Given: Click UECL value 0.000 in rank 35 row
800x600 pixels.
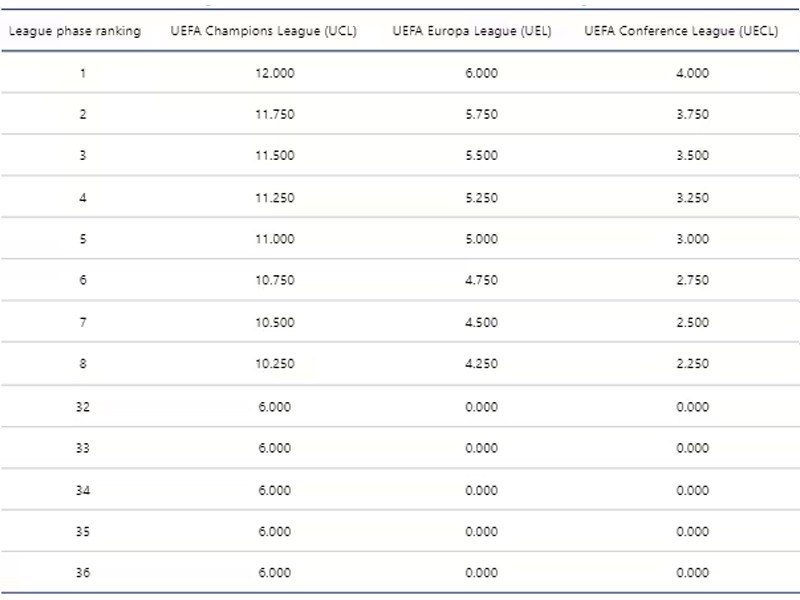Looking at the screenshot, I should coord(692,531).
